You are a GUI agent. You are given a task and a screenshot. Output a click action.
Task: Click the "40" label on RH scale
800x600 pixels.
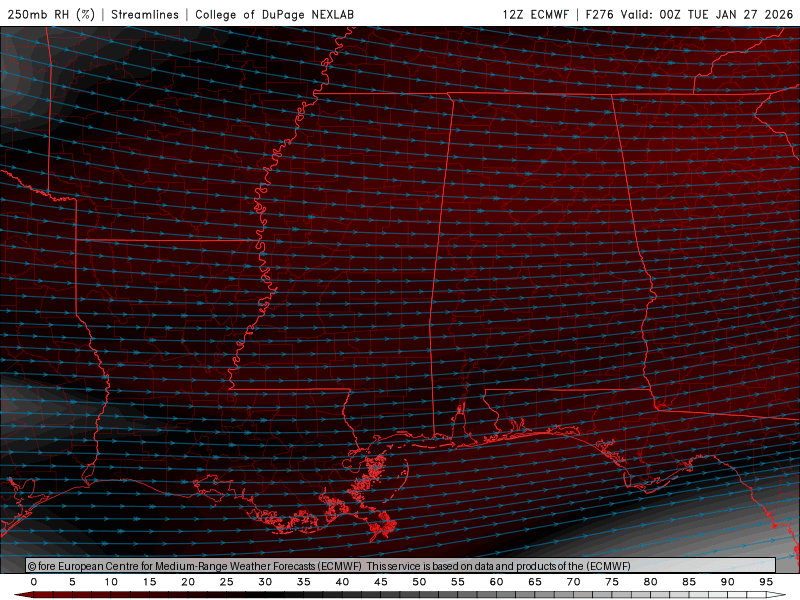(342, 582)
